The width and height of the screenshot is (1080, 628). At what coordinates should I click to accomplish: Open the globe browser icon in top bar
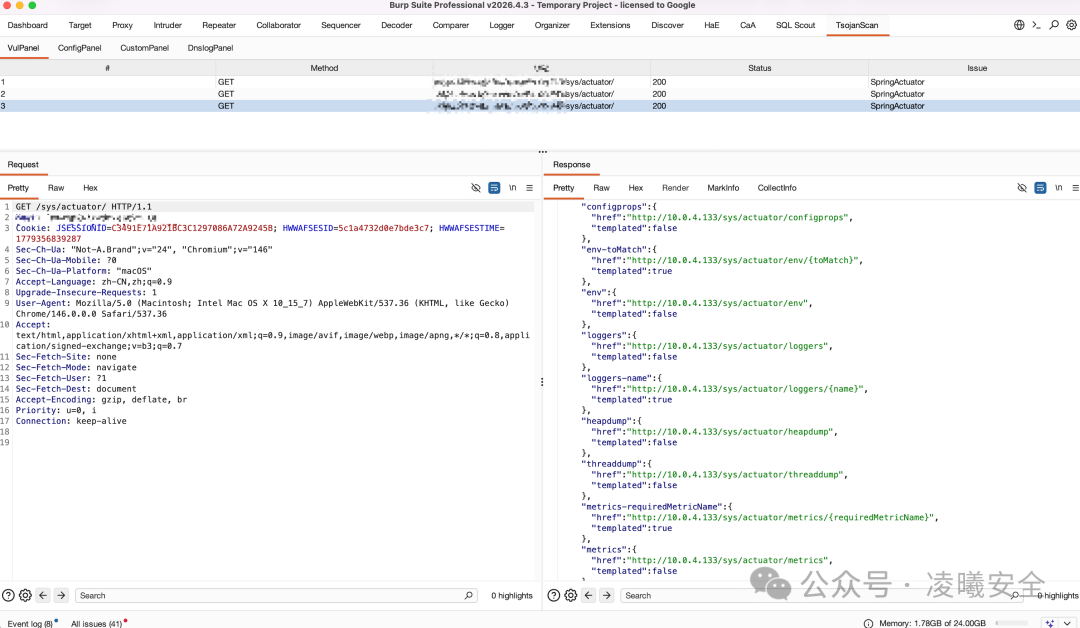[x=1019, y=25]
